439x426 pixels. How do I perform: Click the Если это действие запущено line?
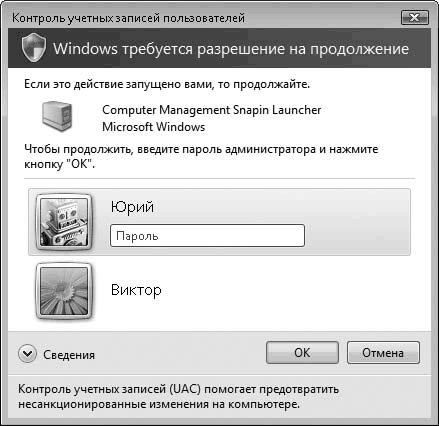pos(167,84)
